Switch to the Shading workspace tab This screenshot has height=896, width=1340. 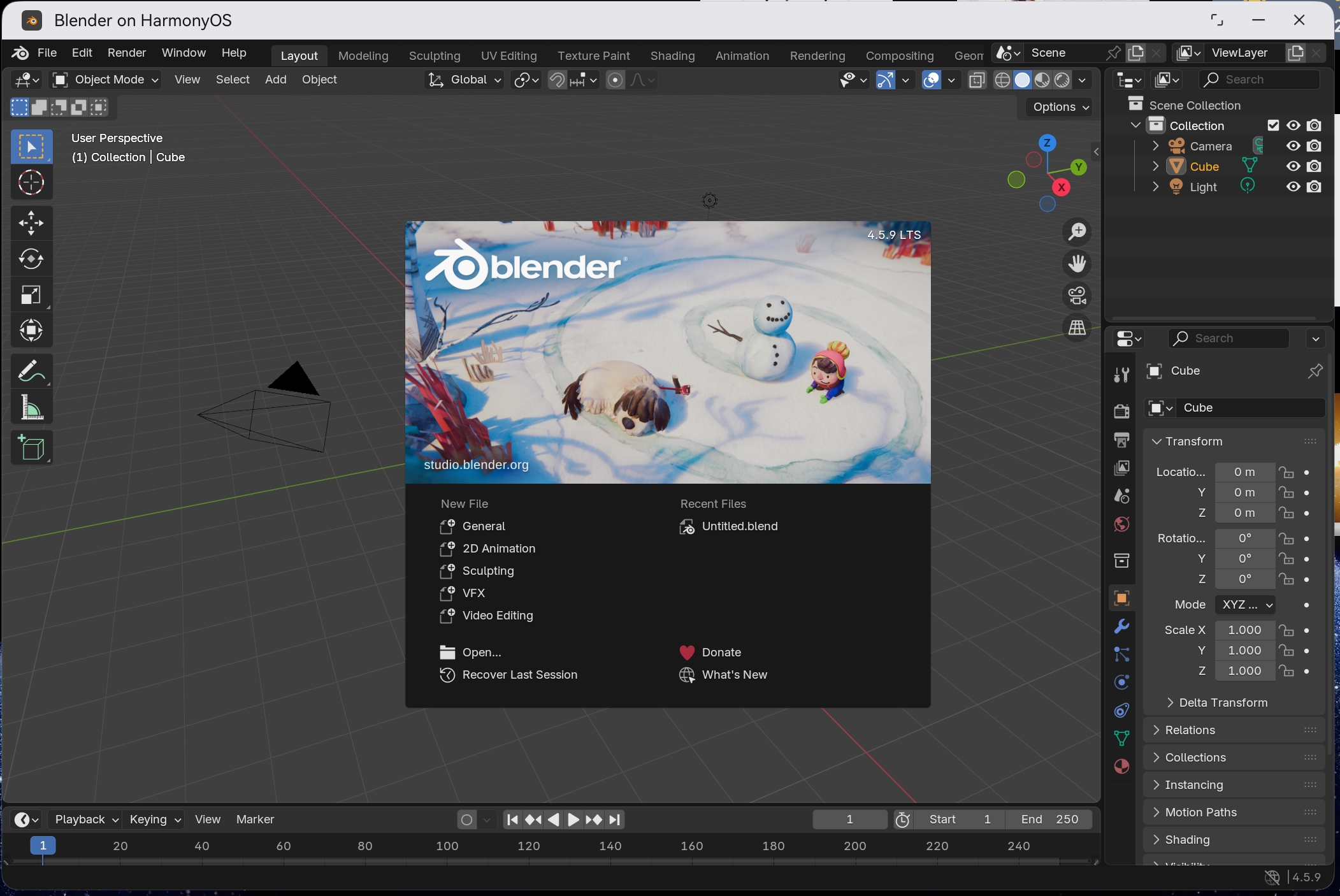673,55
